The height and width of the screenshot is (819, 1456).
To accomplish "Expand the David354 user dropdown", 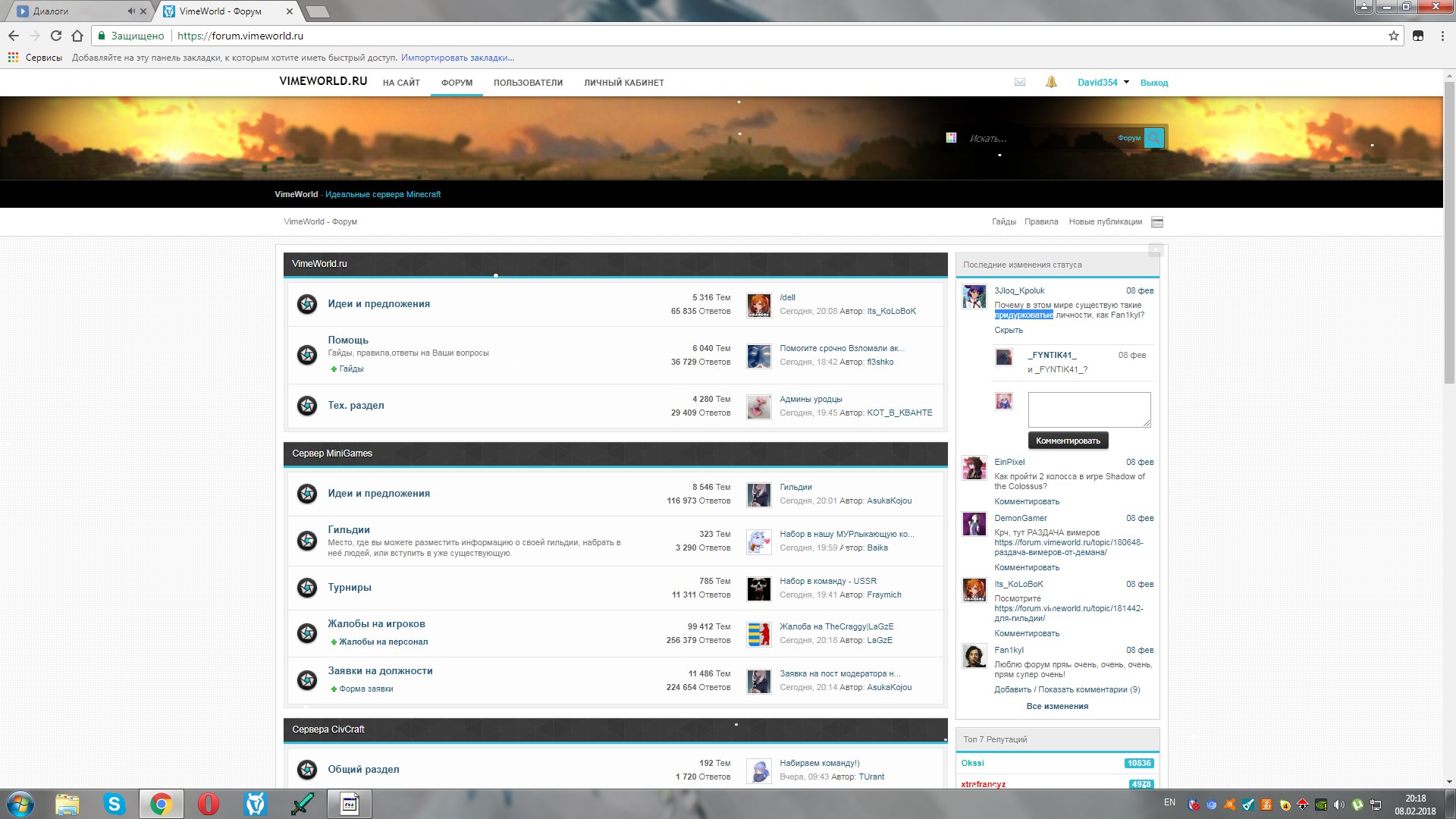I will pyautogui.click(x=1103, y=82).
